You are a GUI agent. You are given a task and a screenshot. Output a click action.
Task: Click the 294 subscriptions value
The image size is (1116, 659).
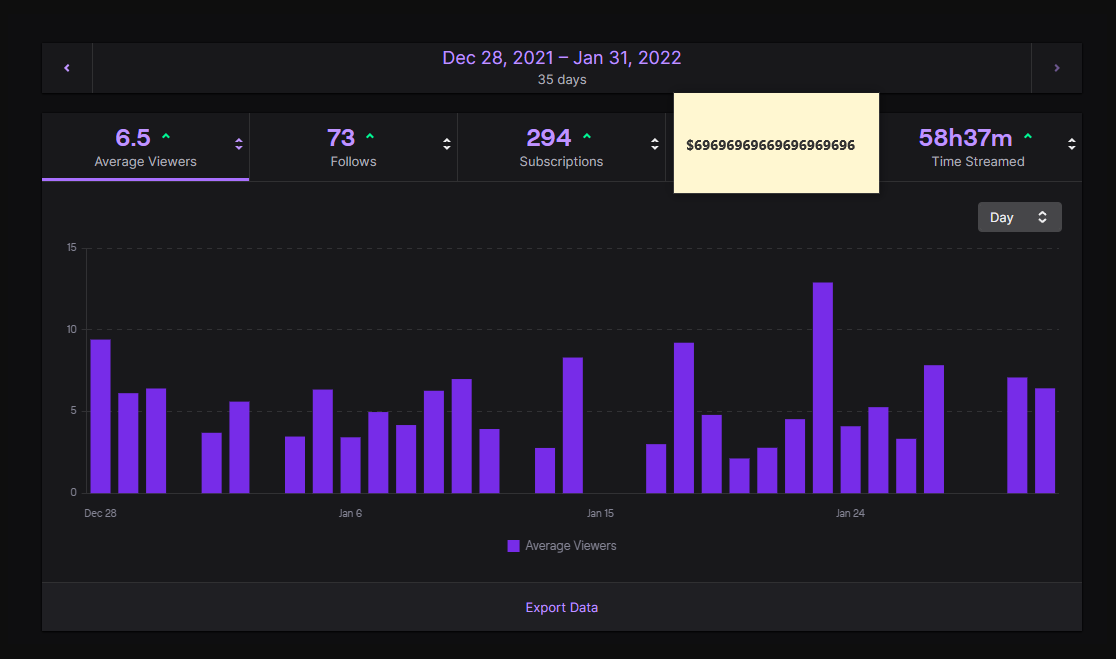tap(549, 137)
